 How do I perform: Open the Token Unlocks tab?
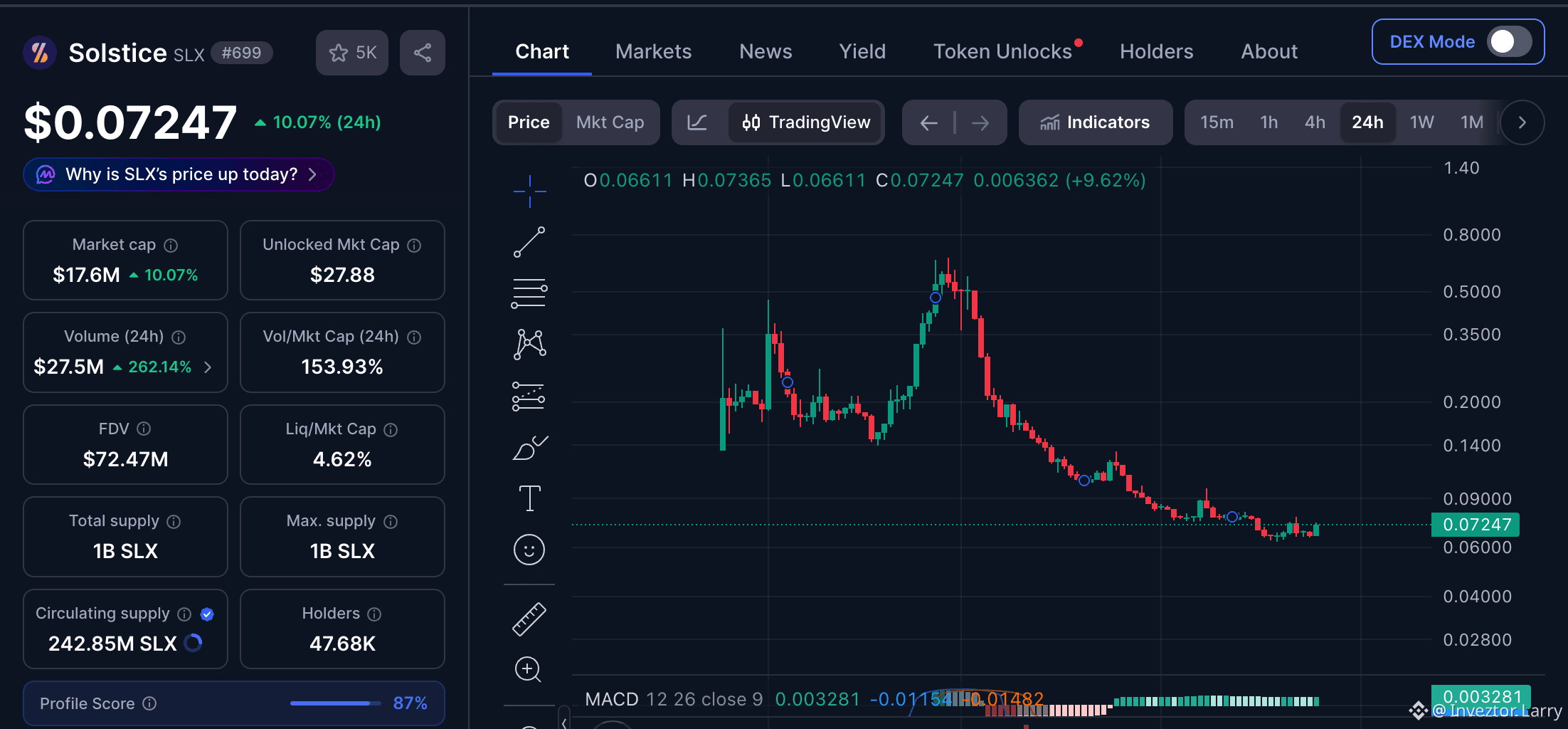coord(1003,51)
